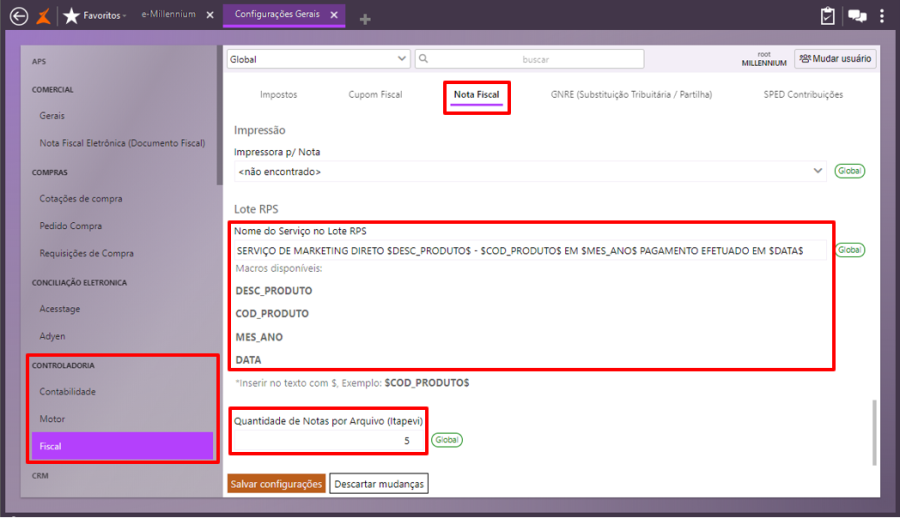
Task: Open Nota Fiscal Eletrônica sidebar item
Action: 122,143
